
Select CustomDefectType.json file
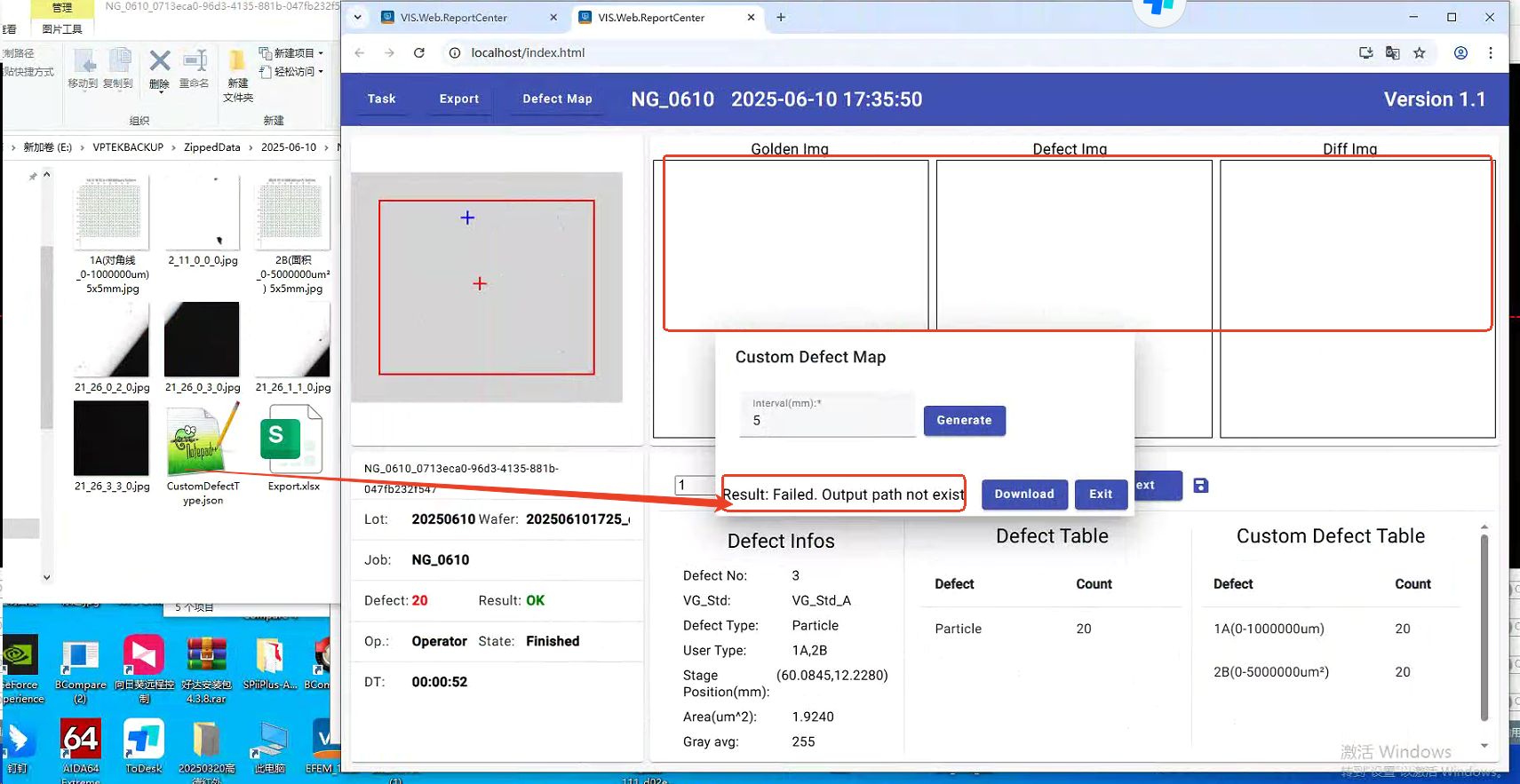pyautogui.click(x=203, y=454)
